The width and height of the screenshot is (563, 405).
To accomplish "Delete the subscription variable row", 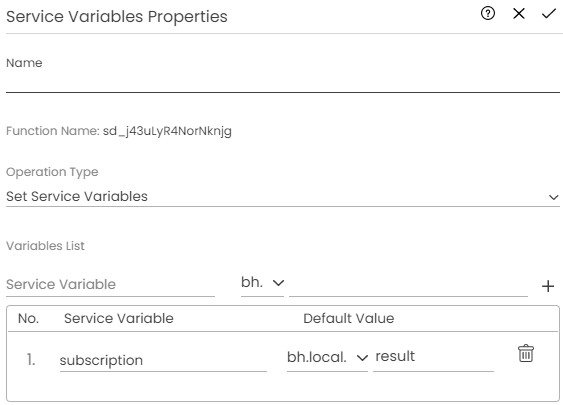I will point(526,353).
